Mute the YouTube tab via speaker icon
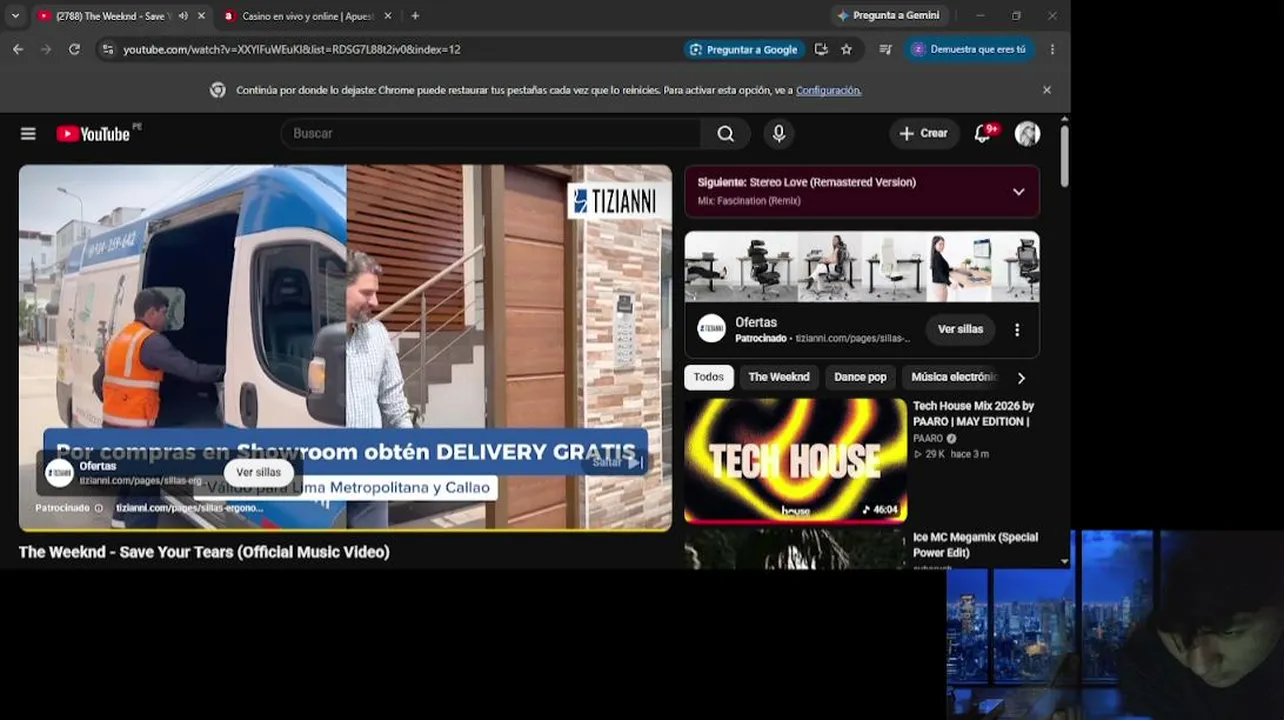Screen dimensions: 1284x720 pyautogui.click(x=183, y=16)
